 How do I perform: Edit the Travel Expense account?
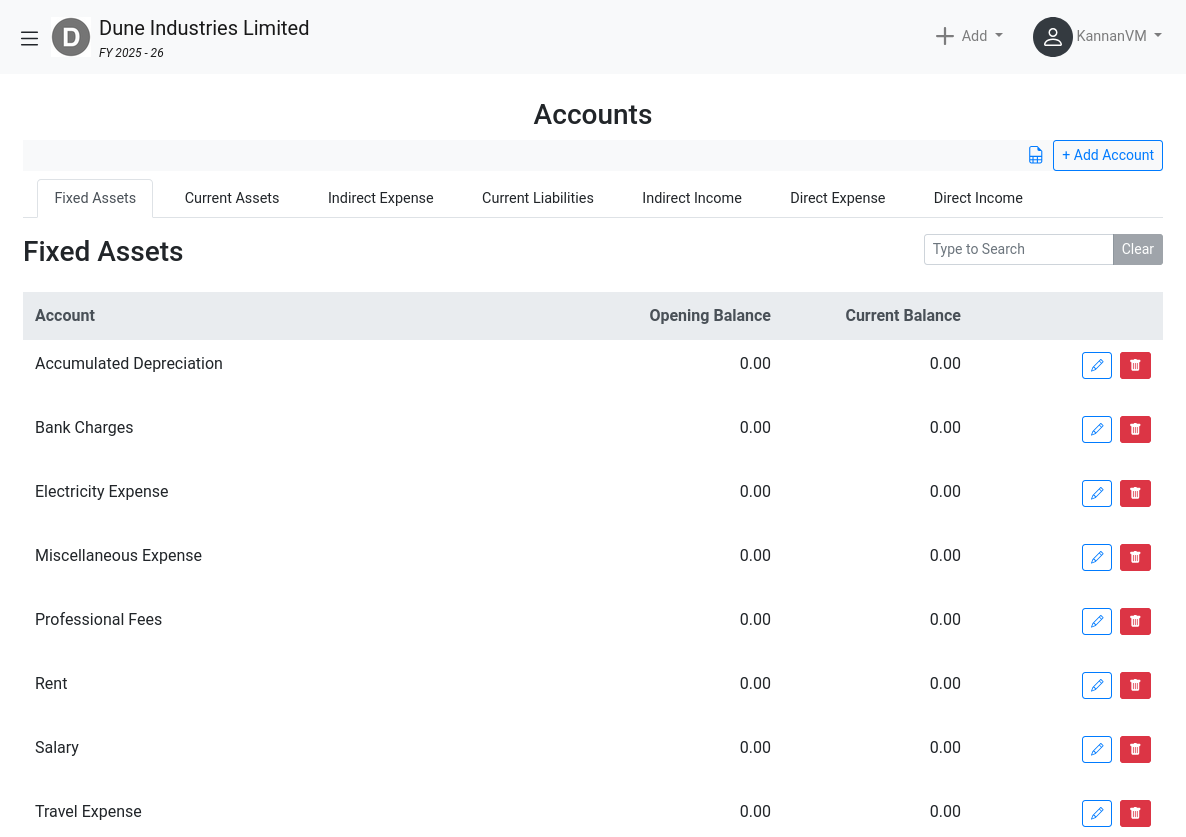[1097, 814]
